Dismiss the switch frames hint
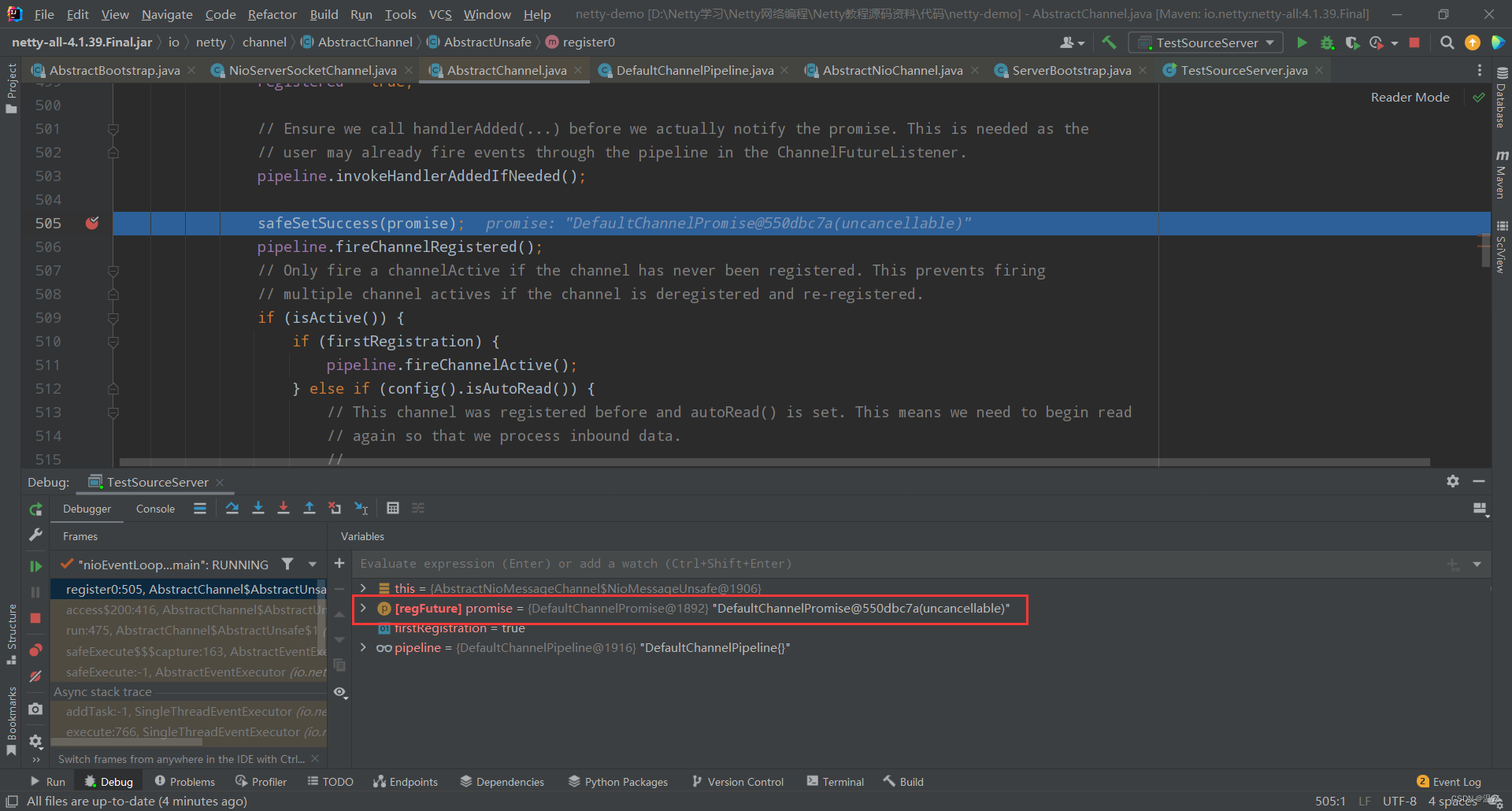The image size is (1512, 811). (315, 758)
